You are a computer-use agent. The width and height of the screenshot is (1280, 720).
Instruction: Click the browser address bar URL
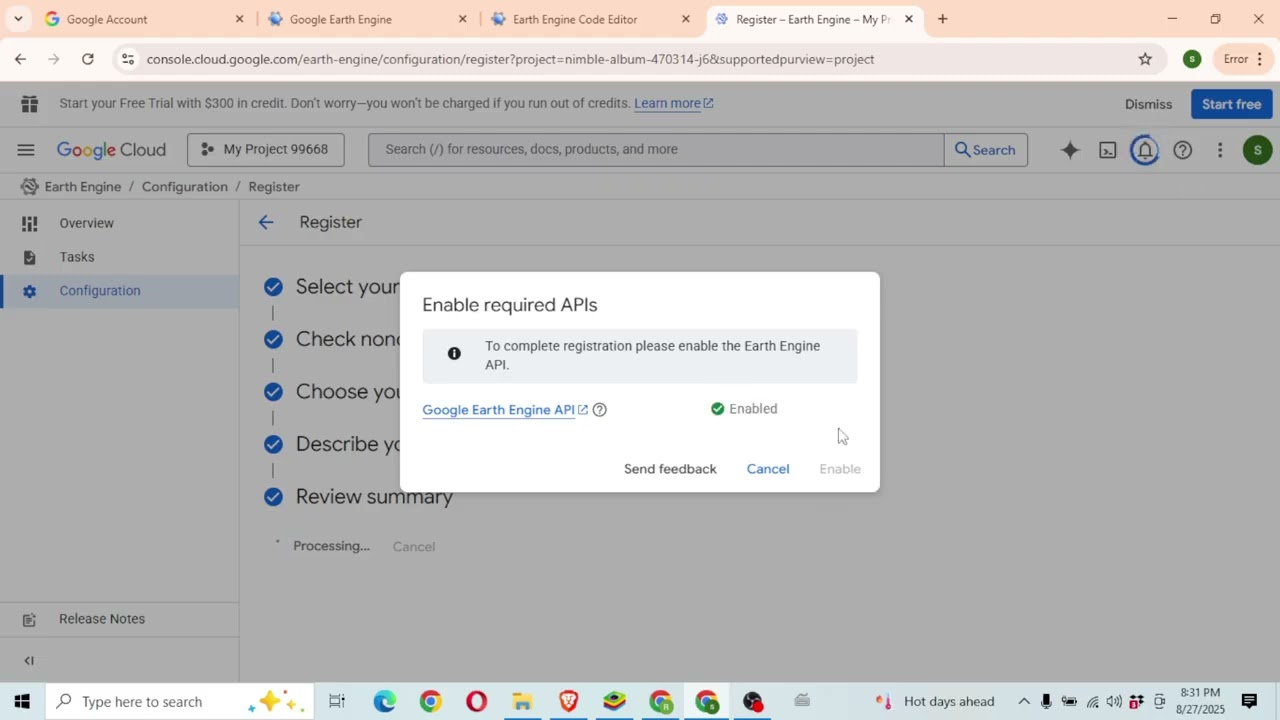510,59
